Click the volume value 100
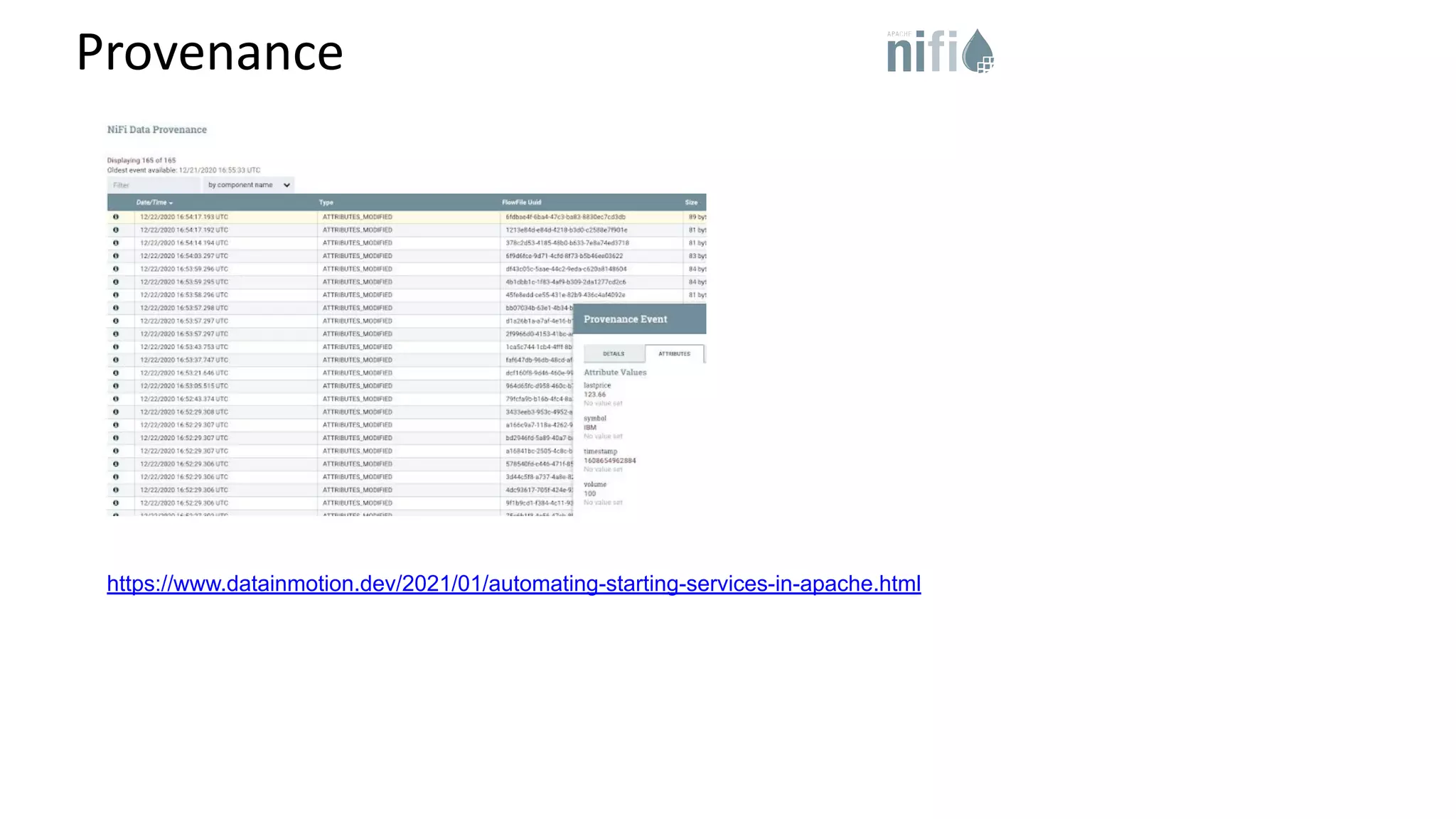The height and width of the screenshot is (819, 1456). (590, 493)
